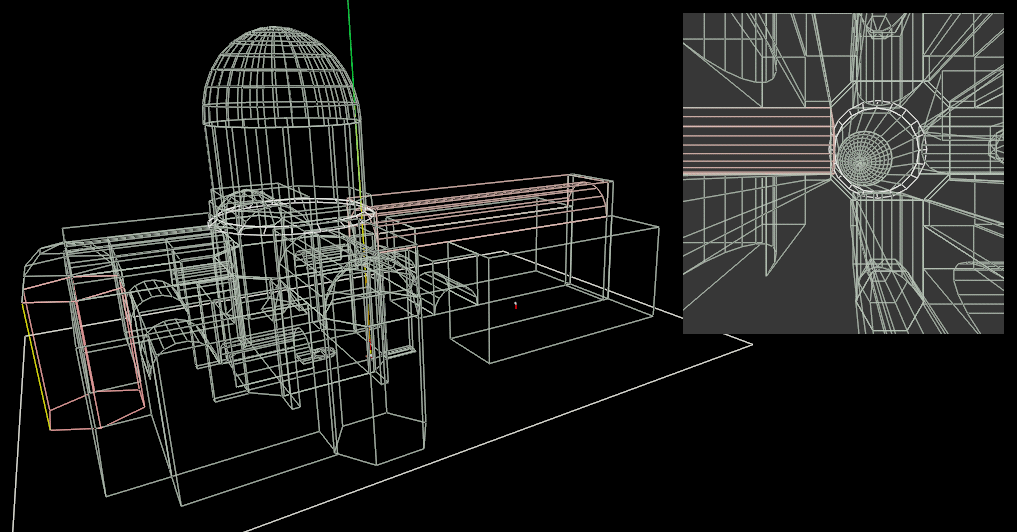Screen dimensions: 1017x532
Task: Select the wireframe dome atop the tower
Action: (x=280, y=76)
